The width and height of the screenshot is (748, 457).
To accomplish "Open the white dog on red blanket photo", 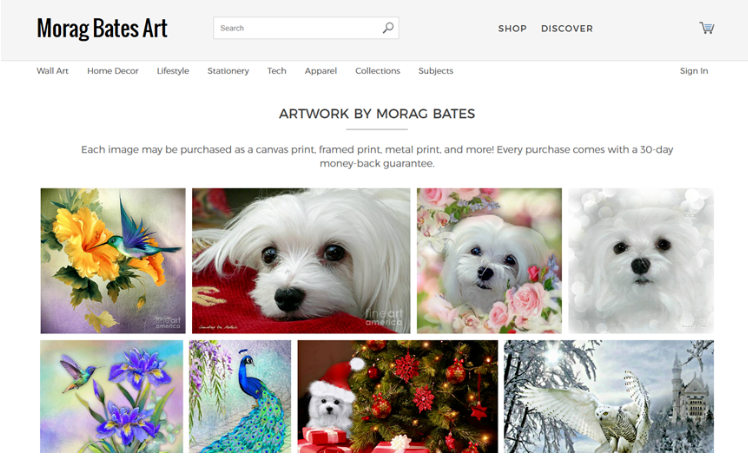I will pos(301,260).
